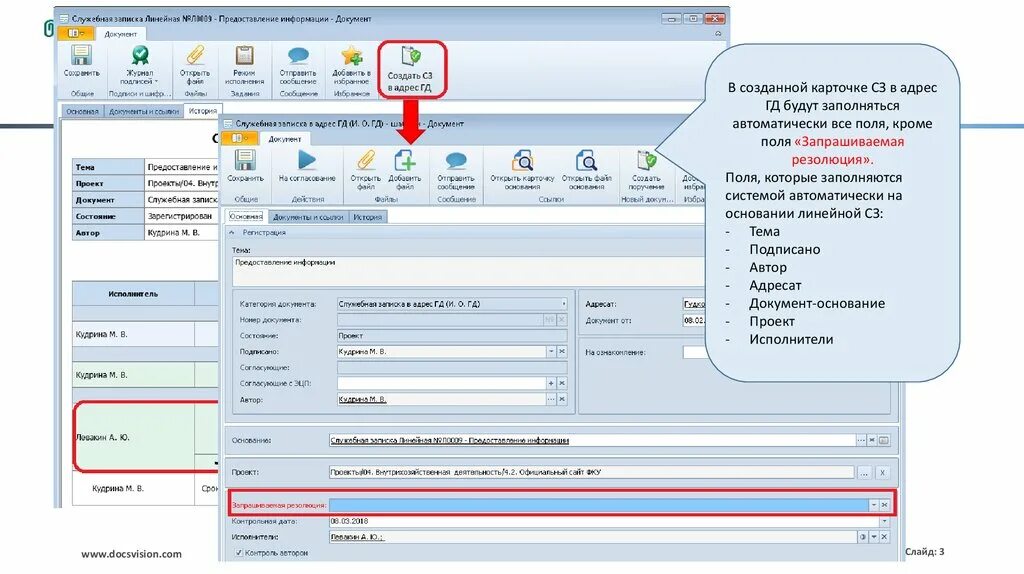Click Открыть карточку основания icon
This screenshot has height=574, width=1024.
pyautogui.click(x=522, y=160)
